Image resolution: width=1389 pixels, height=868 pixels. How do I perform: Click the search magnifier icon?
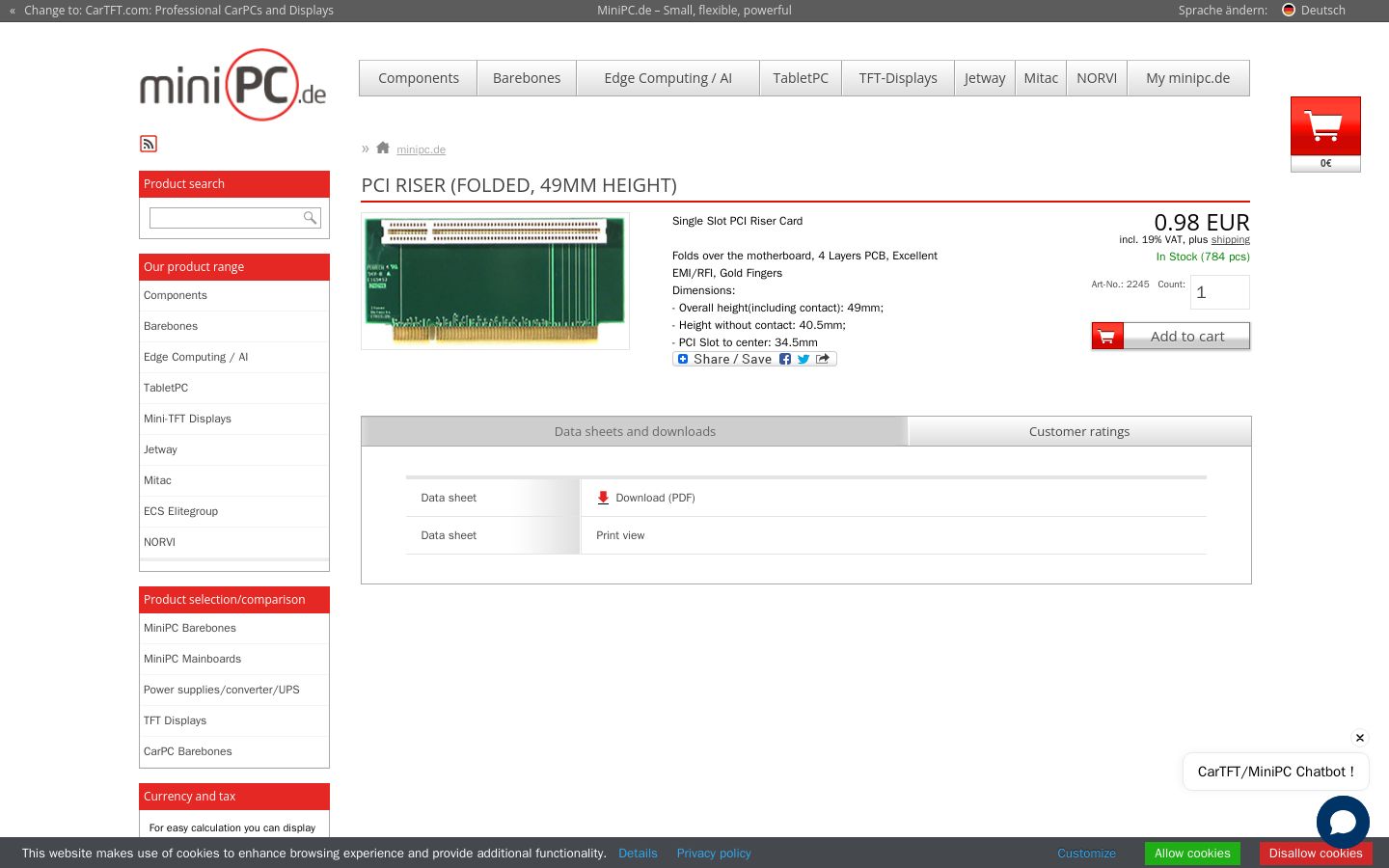pos(310,218)
